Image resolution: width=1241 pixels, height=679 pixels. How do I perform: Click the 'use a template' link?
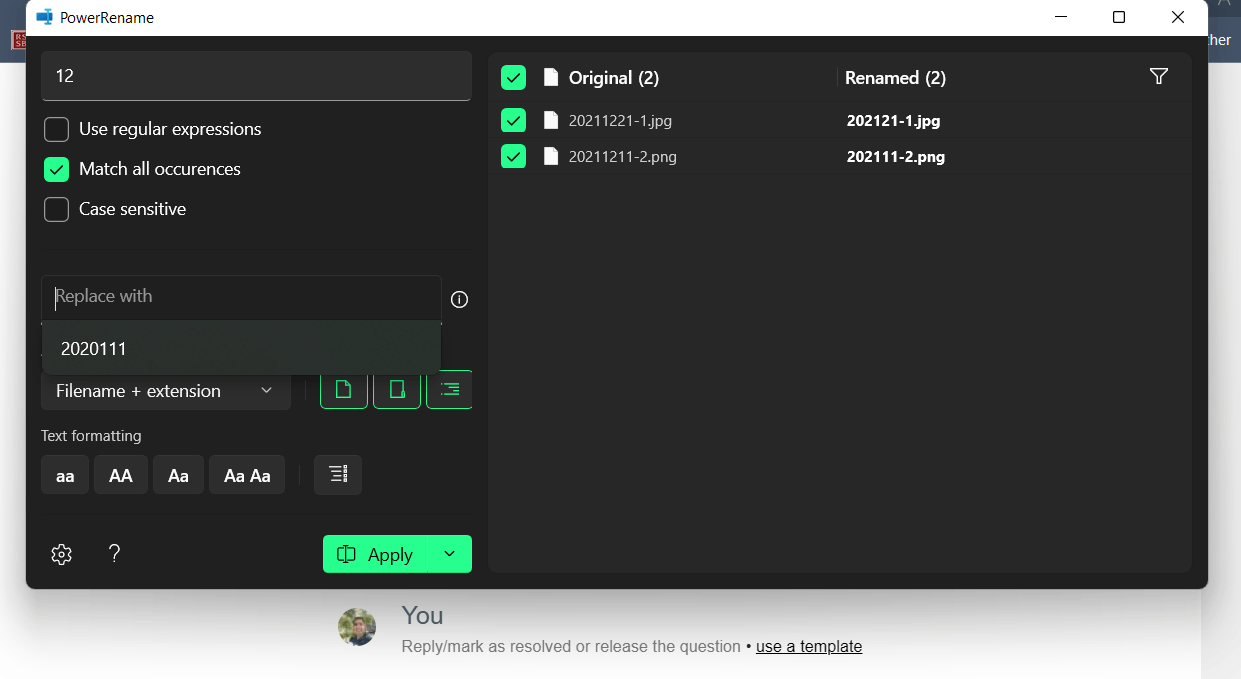pyautogui.click(x=809, y=646)
